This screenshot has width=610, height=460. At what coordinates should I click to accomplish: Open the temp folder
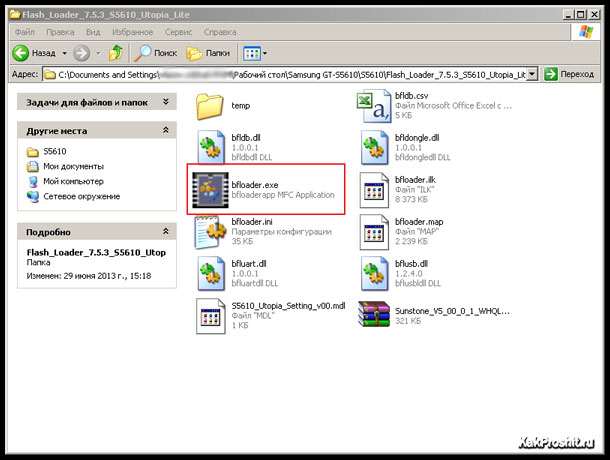point(211,104)
